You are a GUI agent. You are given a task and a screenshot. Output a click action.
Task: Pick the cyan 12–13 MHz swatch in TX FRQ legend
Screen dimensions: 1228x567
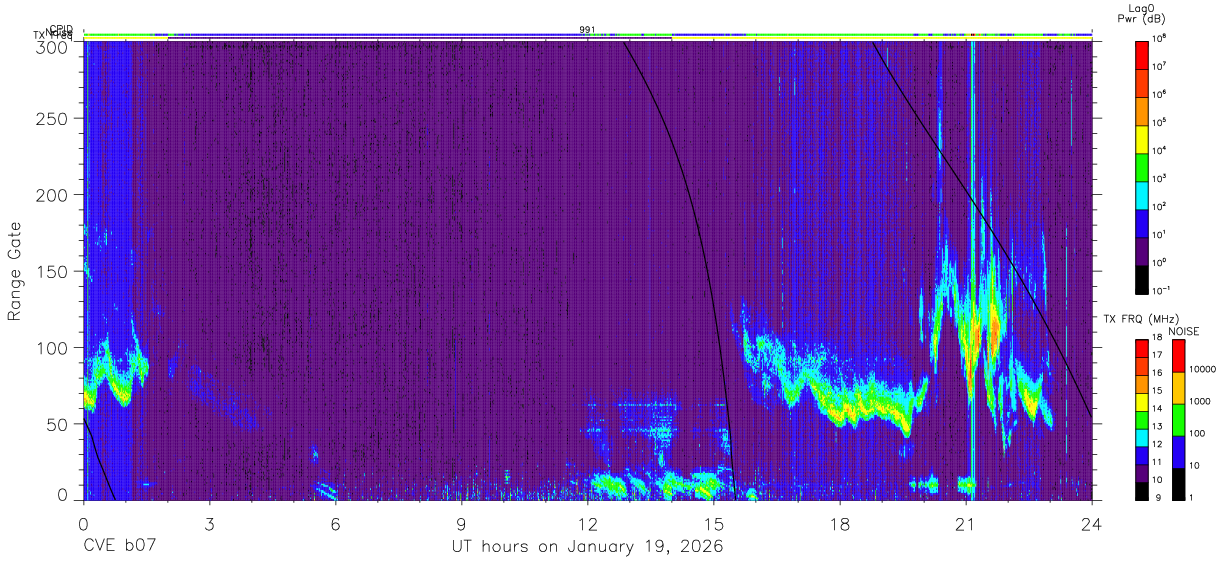(x=1142, y=438)
